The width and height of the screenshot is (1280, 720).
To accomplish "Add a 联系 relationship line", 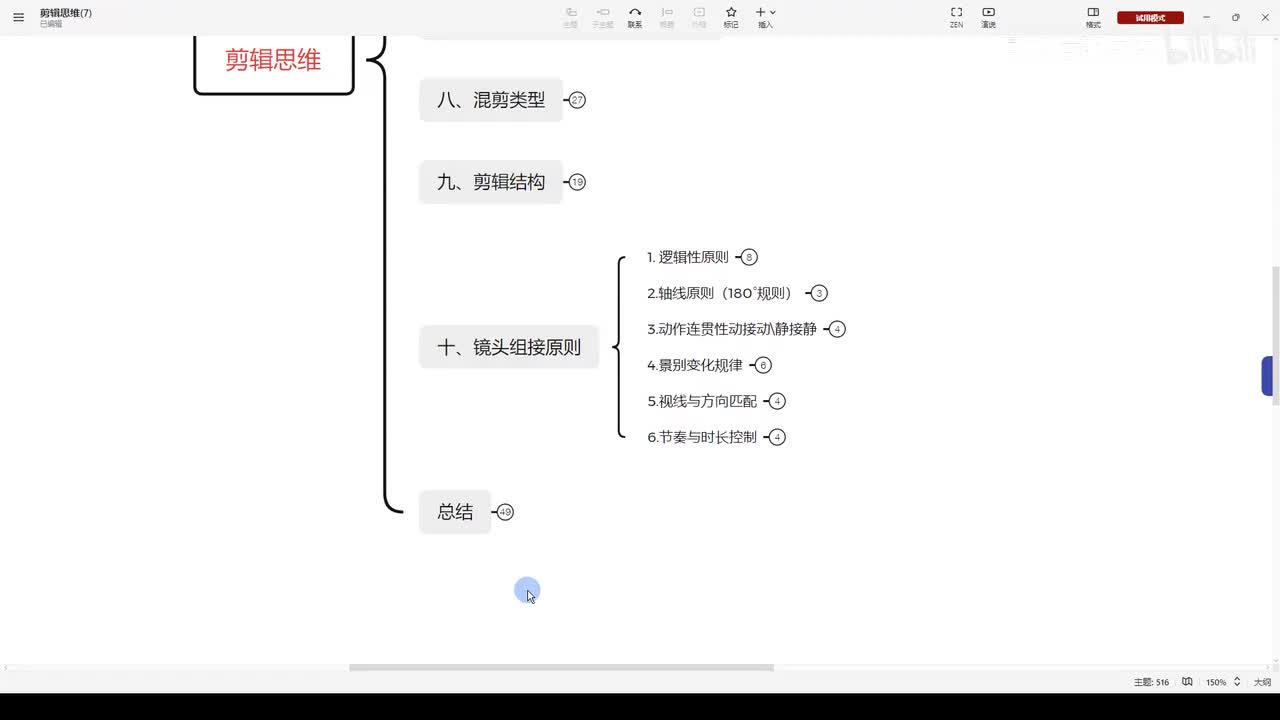I will pos(635,17).
